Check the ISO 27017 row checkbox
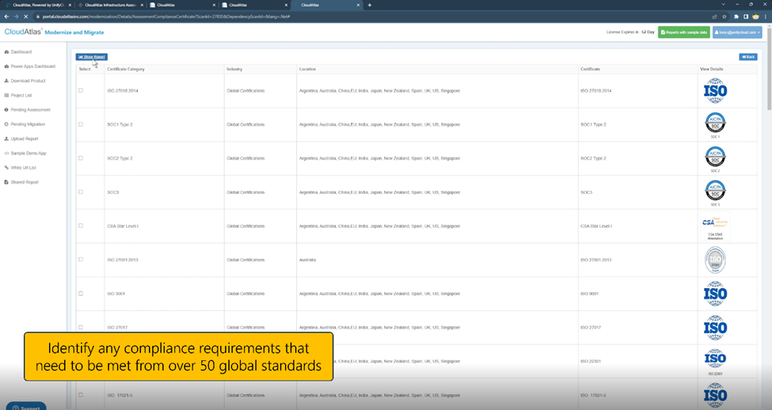 pyautogui.click(x=81, y=327)
